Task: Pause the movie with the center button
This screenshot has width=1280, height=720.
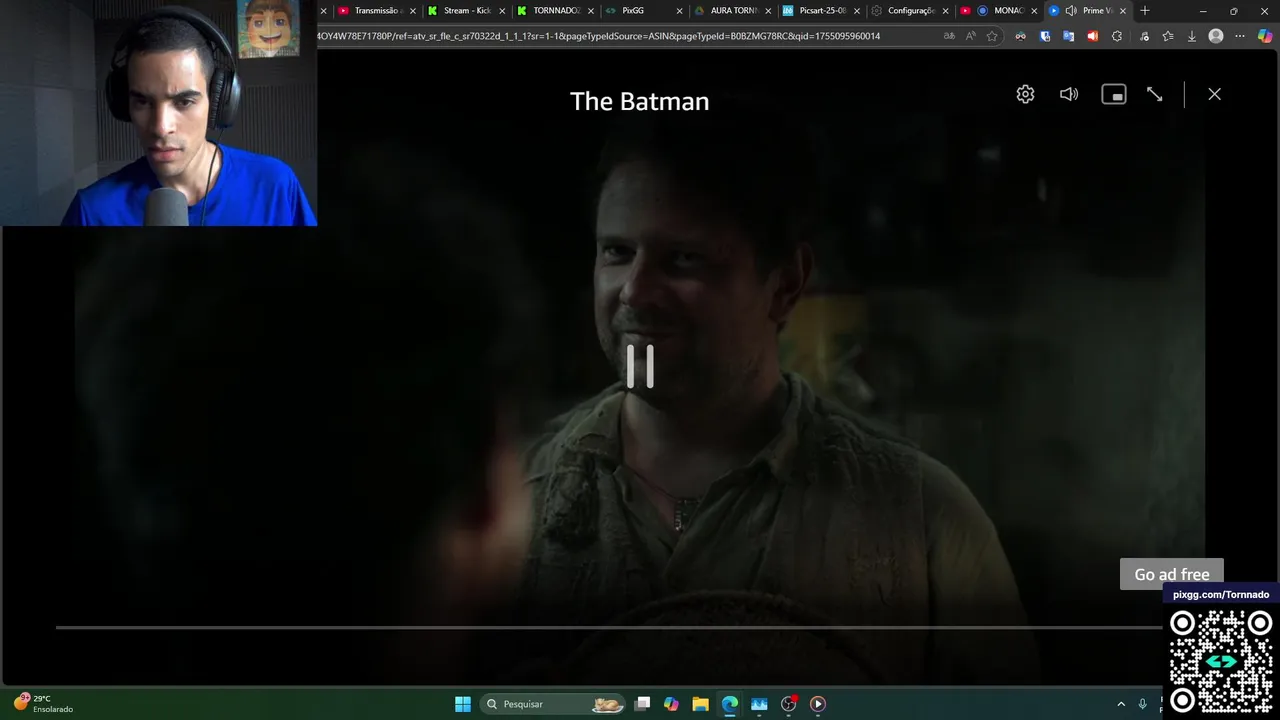Action: (x=640, y=367)
